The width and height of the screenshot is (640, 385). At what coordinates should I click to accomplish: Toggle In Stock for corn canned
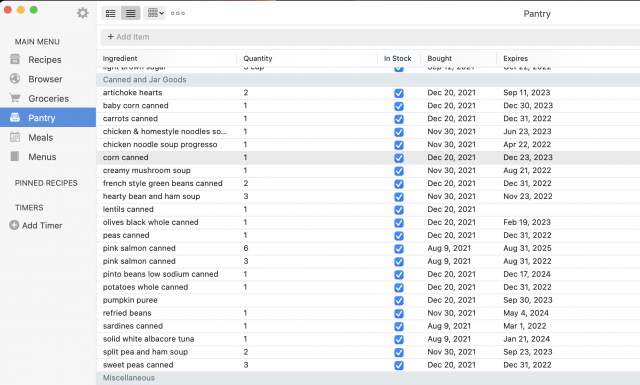click(x=399, y=158)
